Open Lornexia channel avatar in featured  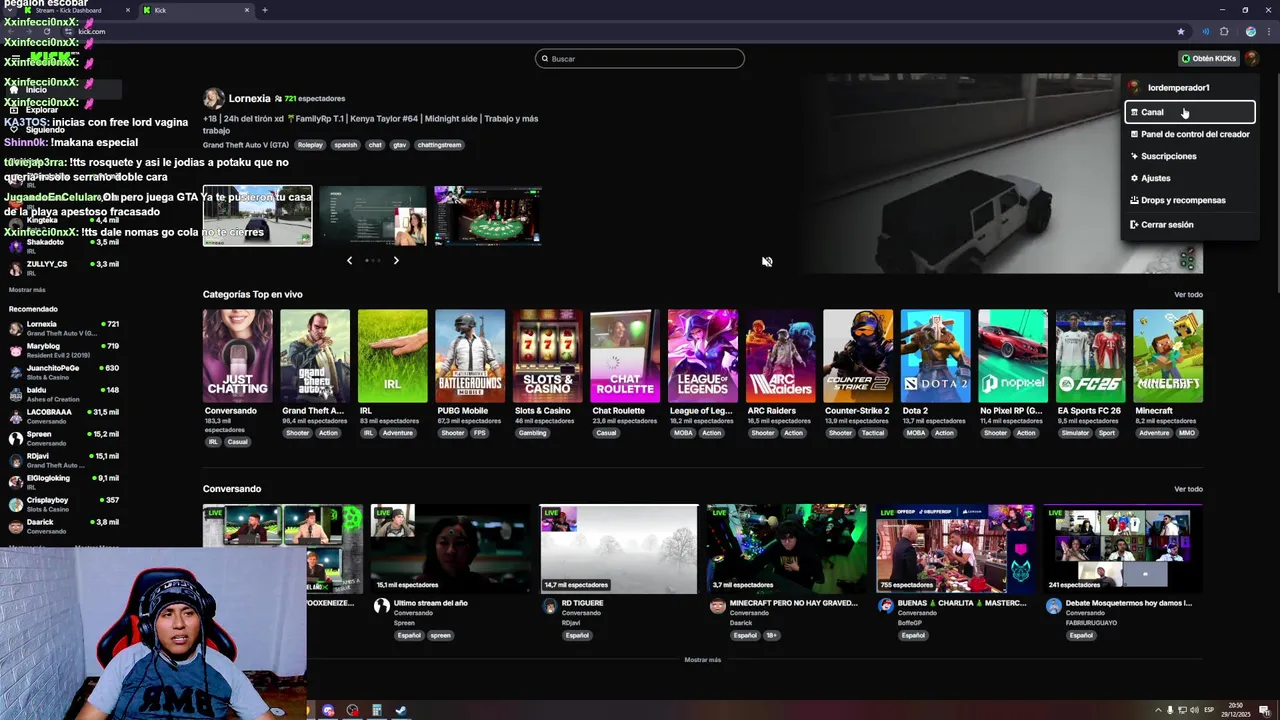click(x=213, y=98)
